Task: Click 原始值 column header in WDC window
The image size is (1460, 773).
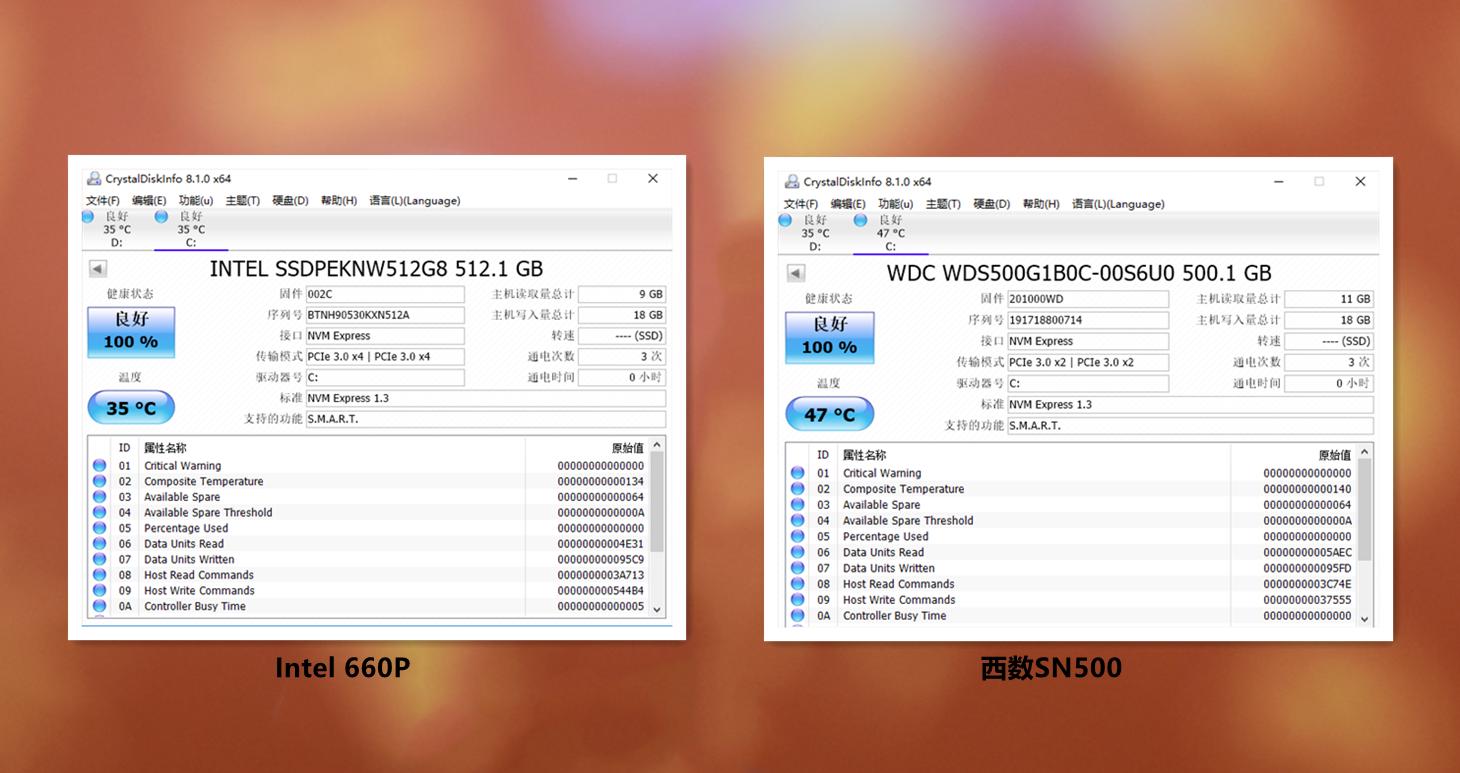Action: pyautogui.click(x=1334, y=455)
